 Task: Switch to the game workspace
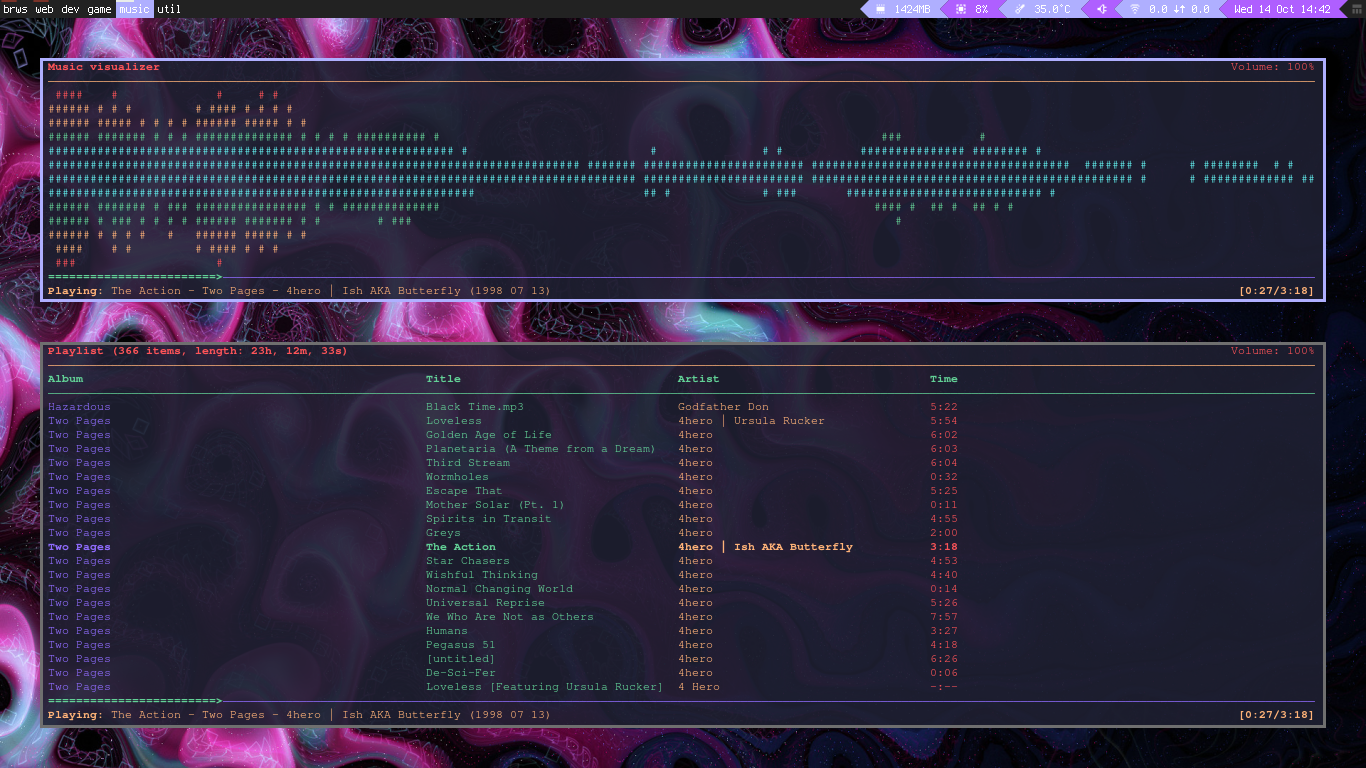[99, 9]
